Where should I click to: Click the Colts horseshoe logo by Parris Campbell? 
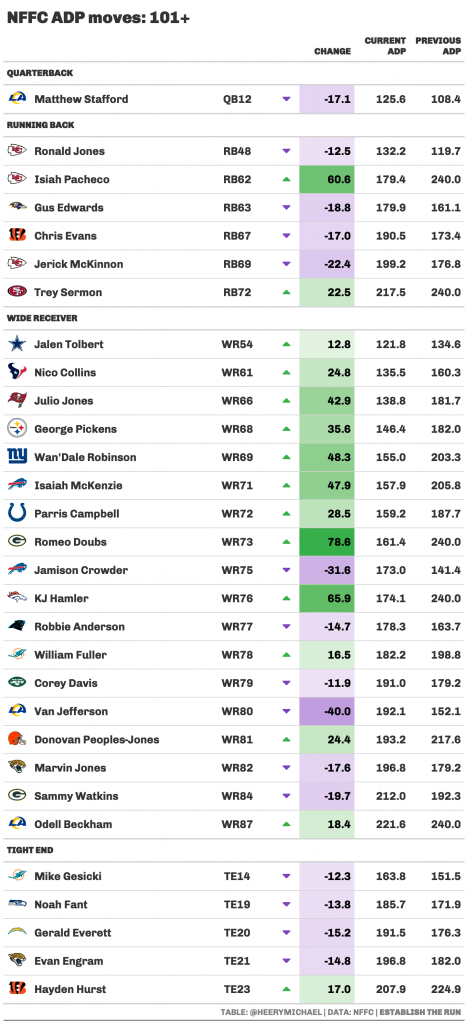click(x=17, y=513)
